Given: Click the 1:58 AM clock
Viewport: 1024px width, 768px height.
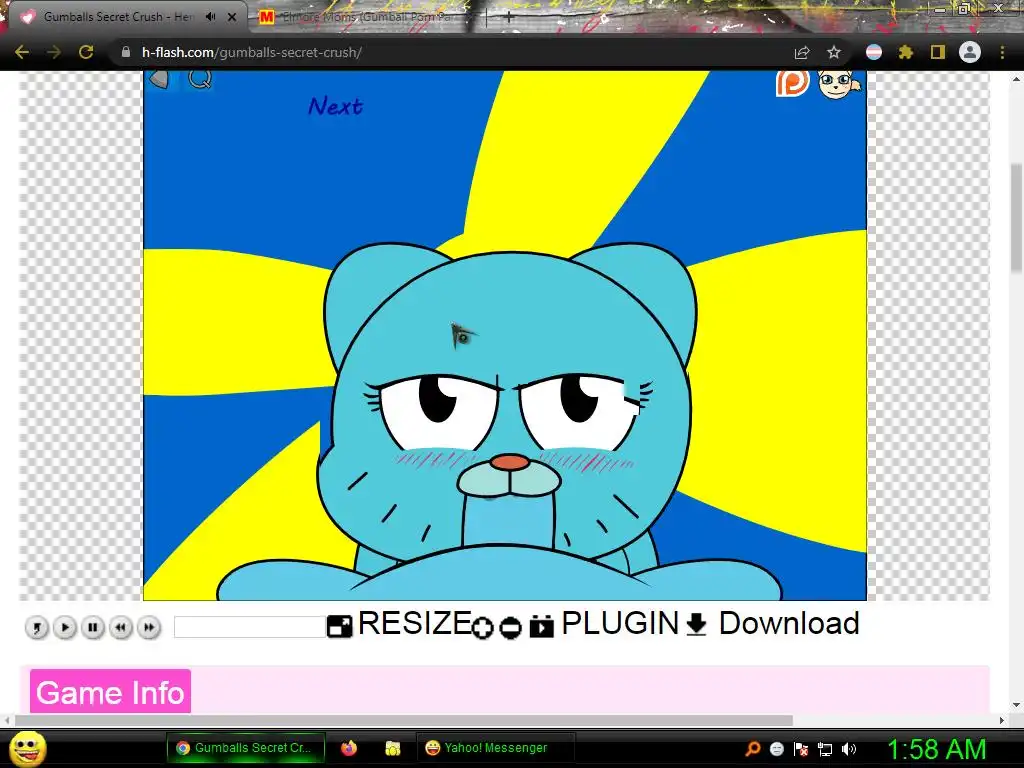Looking at the screenshot, I should 936,749.
